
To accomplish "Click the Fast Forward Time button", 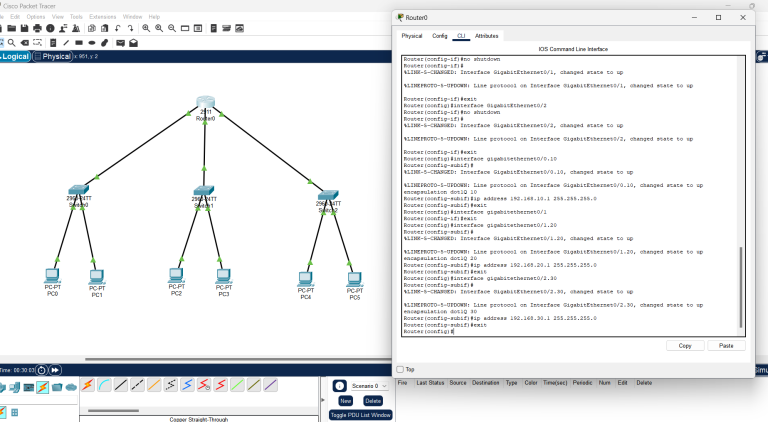I will [55, 370].
